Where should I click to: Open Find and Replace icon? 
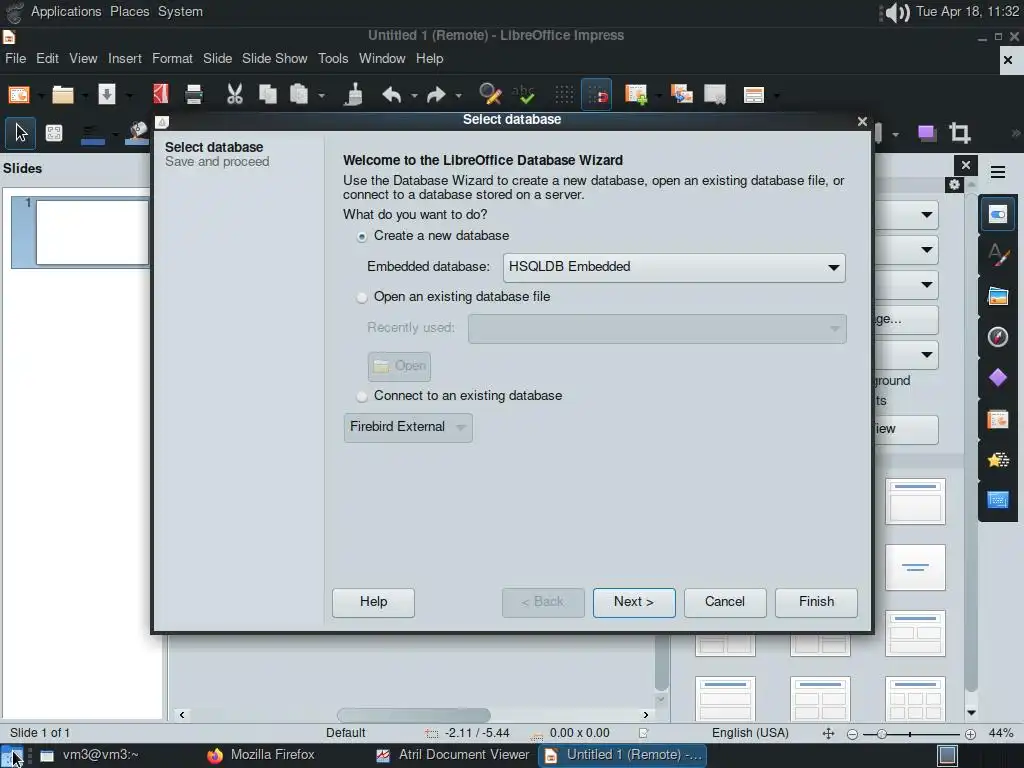[490, 95]
